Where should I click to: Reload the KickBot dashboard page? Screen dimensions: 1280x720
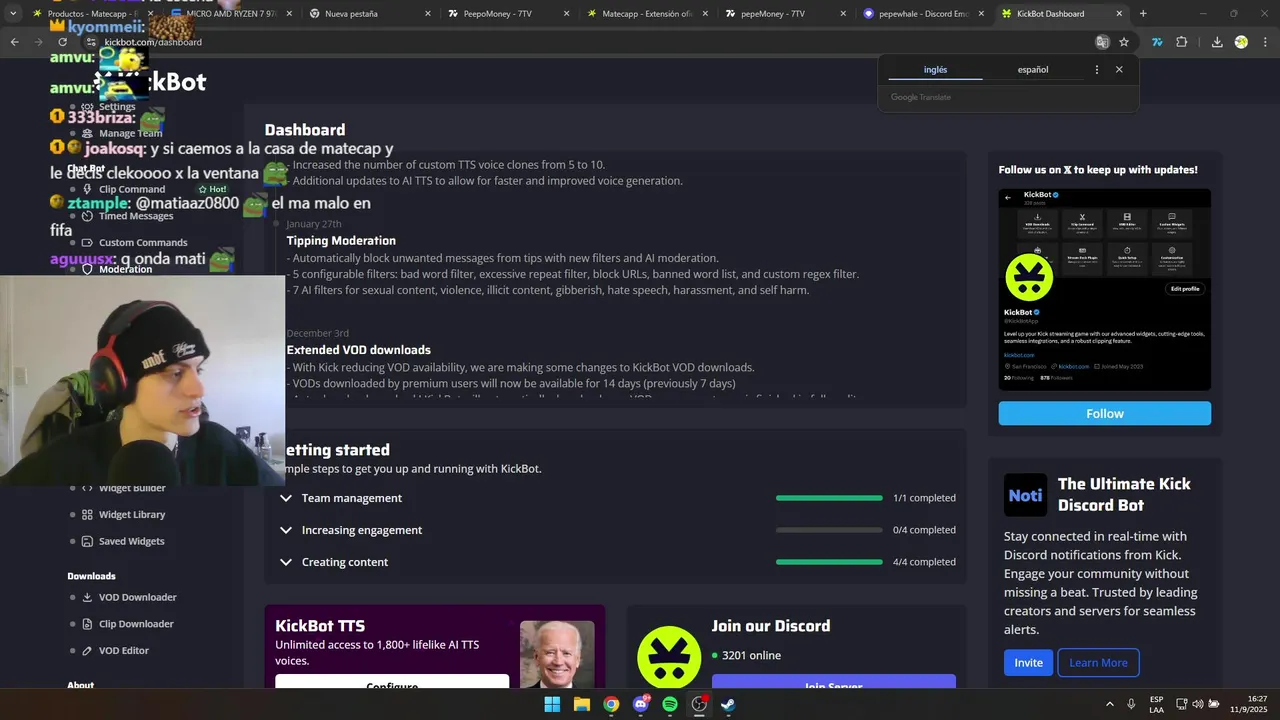pos(63,42)
